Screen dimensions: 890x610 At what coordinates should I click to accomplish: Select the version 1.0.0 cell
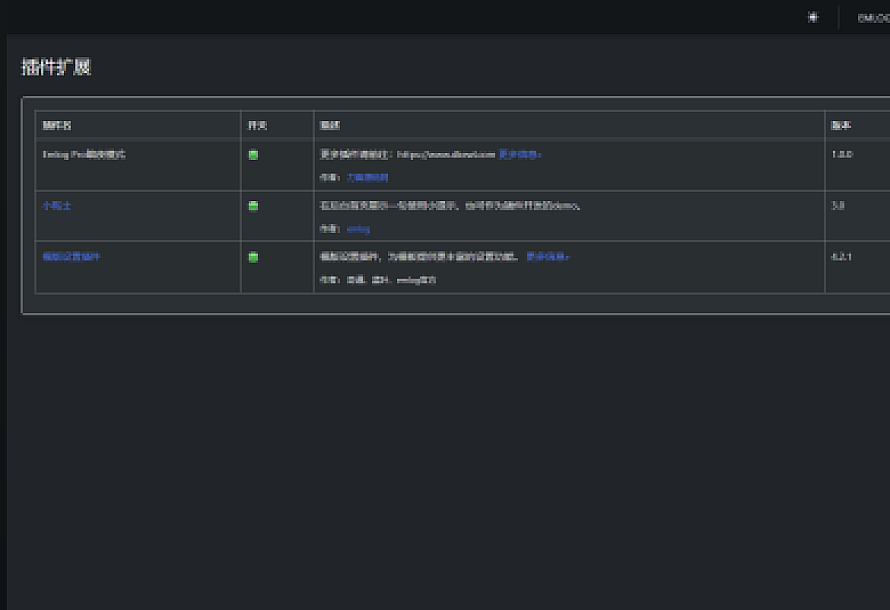point(842,154)
